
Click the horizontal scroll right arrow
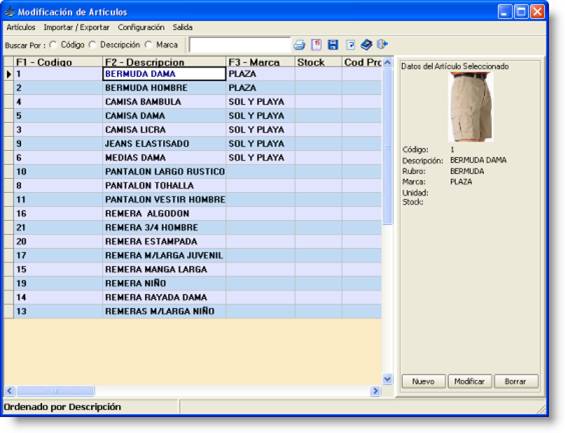[375, 391]
